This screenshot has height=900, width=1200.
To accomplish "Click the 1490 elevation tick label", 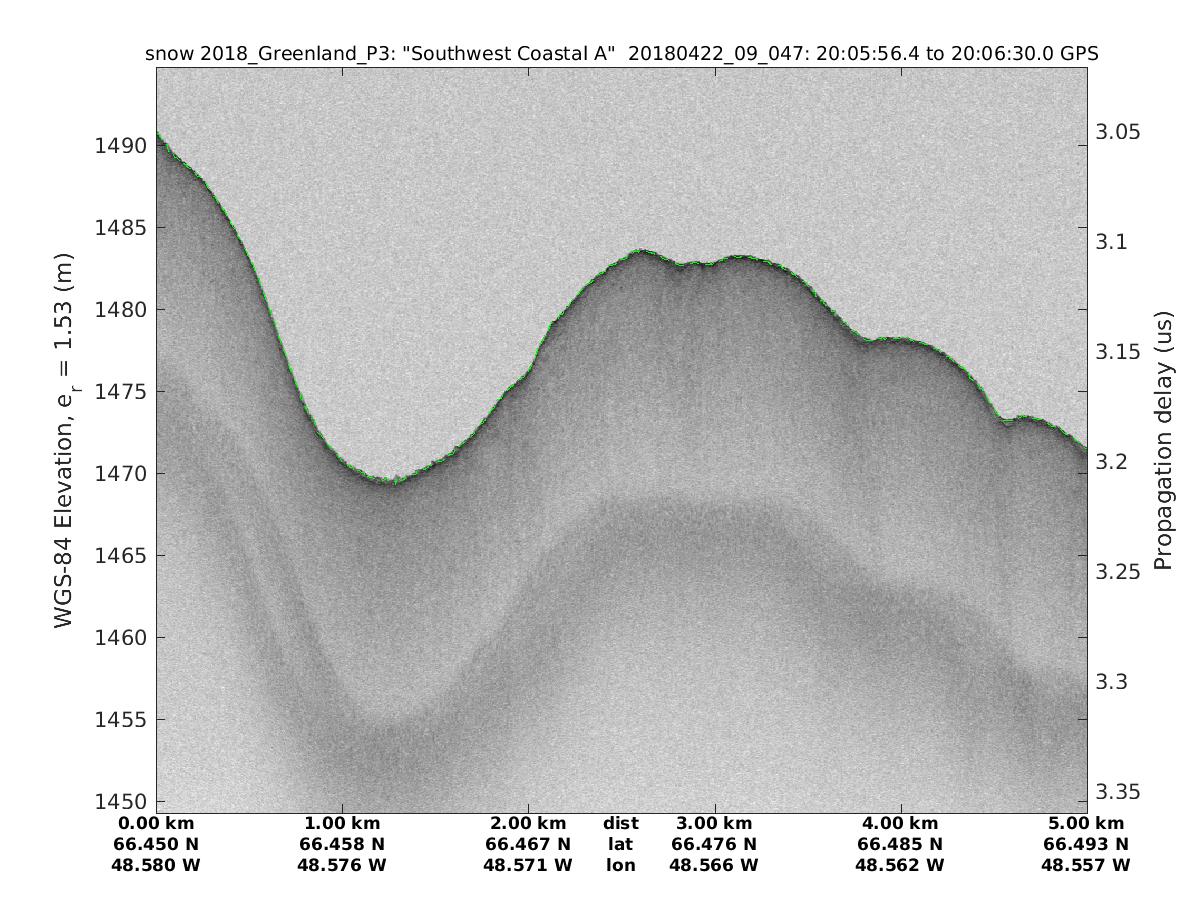I will [x=120, y=146].
